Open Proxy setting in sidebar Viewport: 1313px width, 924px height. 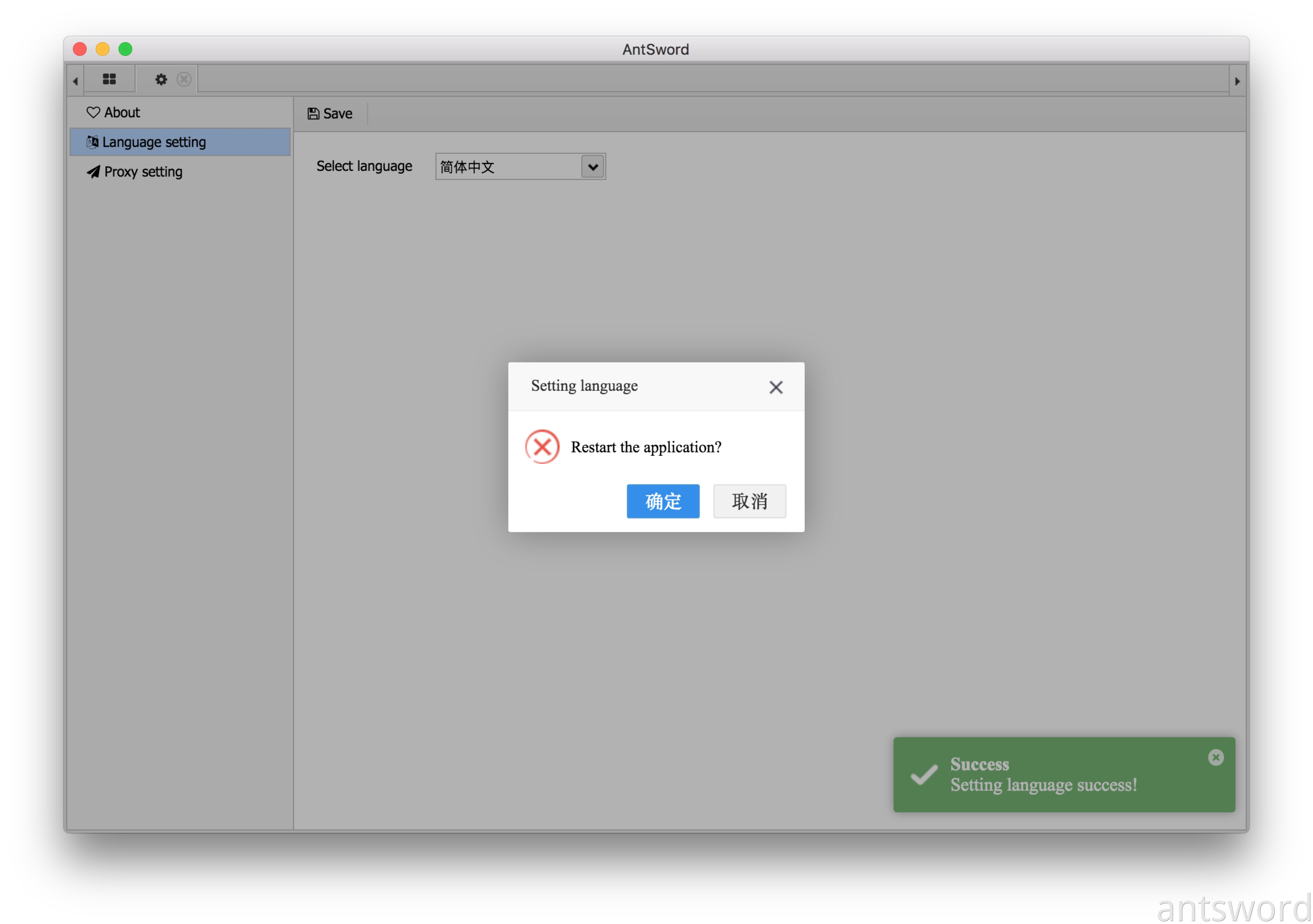pos(143,171)
